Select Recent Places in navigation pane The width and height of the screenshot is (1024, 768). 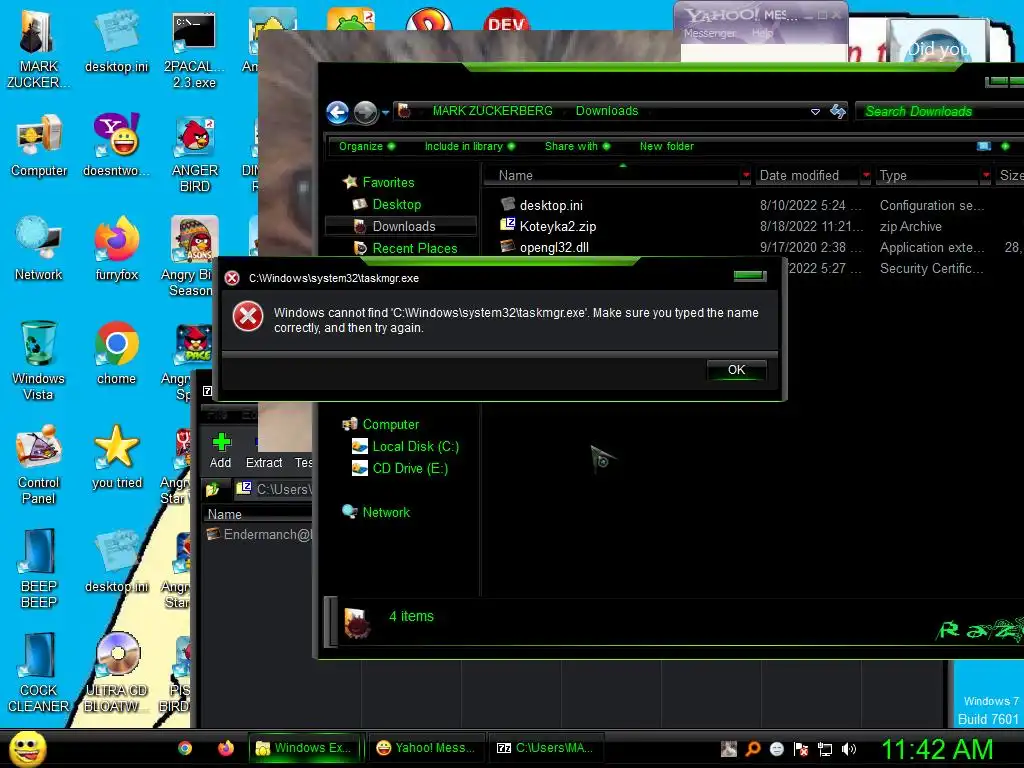click(415, 249)
